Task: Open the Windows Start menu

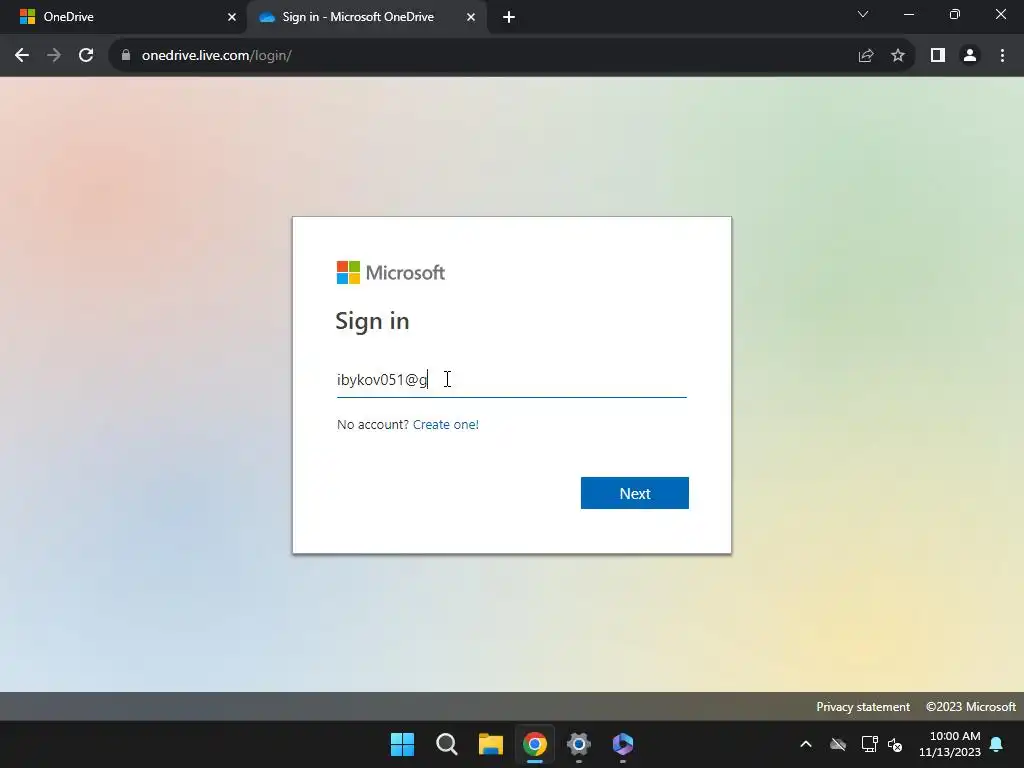Action: [x=402, y=744]
